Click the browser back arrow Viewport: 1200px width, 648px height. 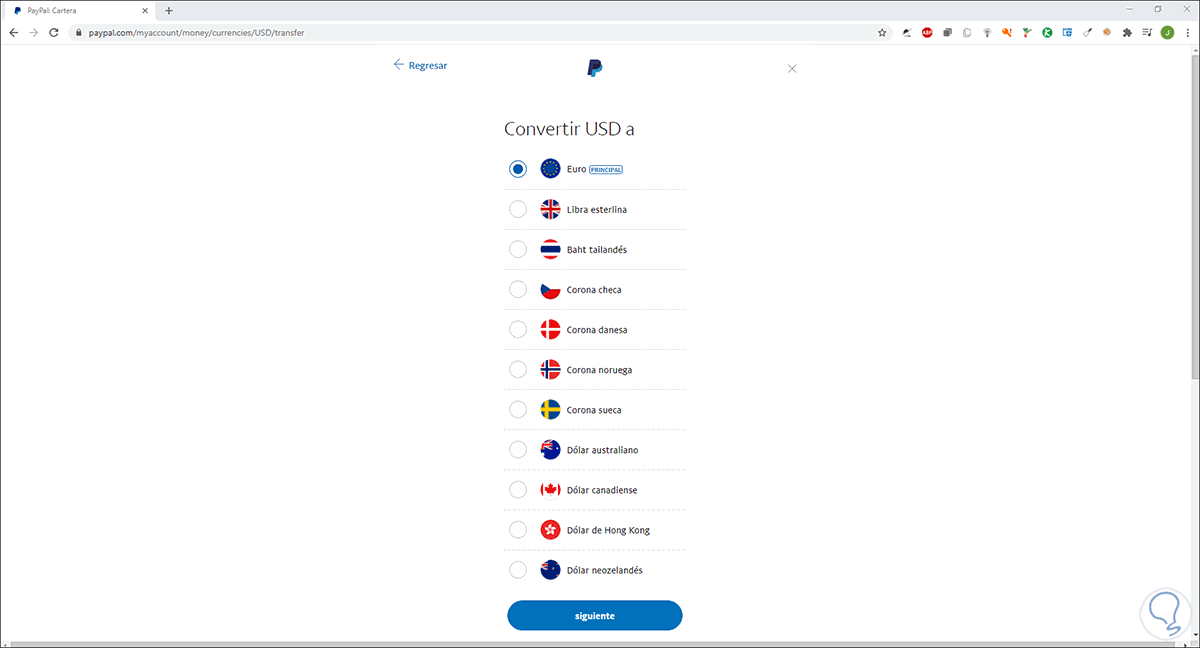click(x=14, y=32)
